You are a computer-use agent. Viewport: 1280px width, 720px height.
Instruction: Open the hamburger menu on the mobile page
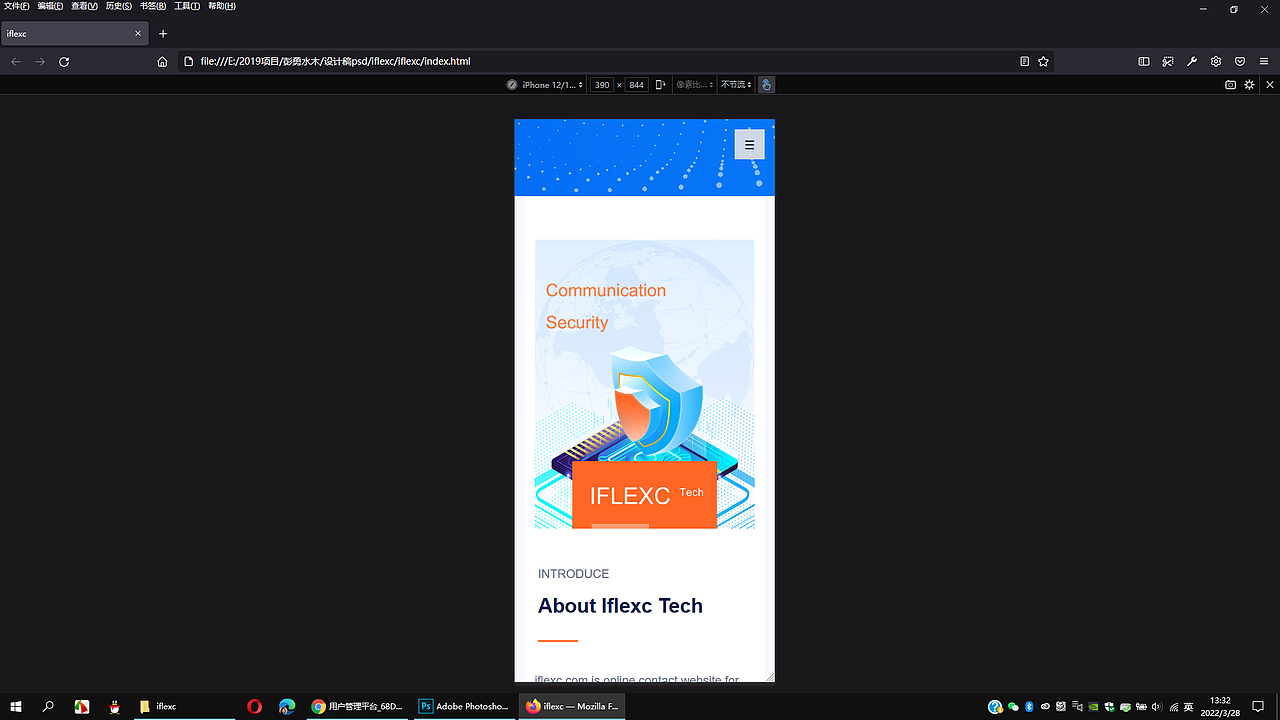coord(749,144)
